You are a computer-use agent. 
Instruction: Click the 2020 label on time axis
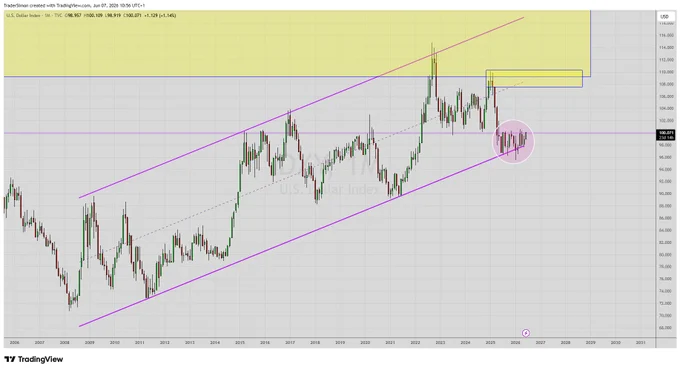[x=365, y=343]
